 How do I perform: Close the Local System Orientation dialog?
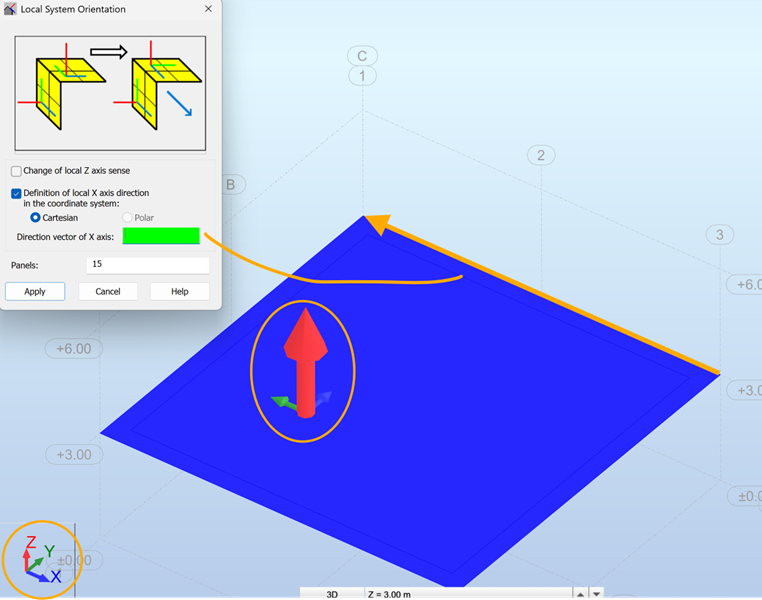click(208, 9)
